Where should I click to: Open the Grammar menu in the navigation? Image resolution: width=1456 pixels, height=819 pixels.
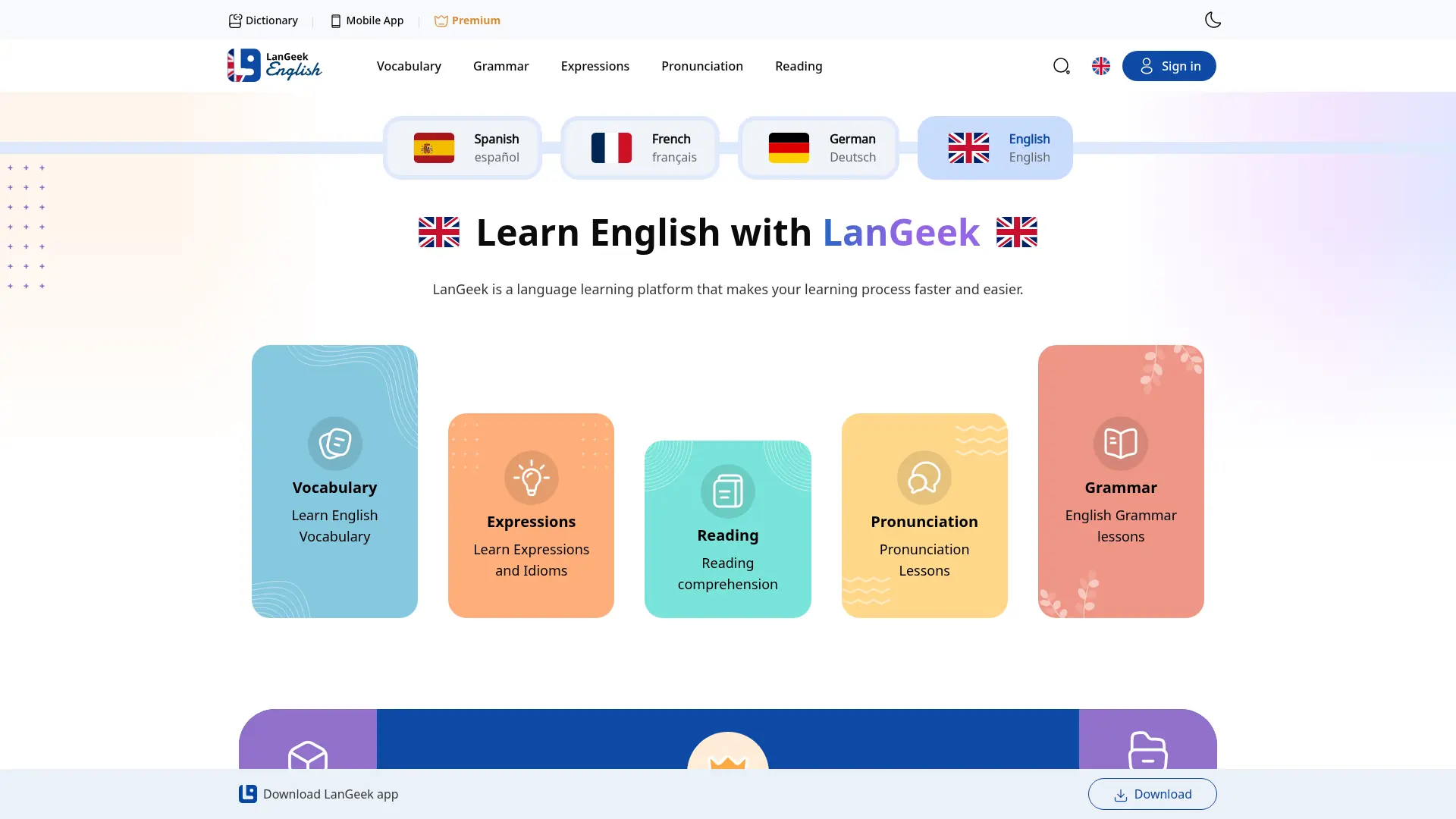pyautogui.click(x=500, y=66)
